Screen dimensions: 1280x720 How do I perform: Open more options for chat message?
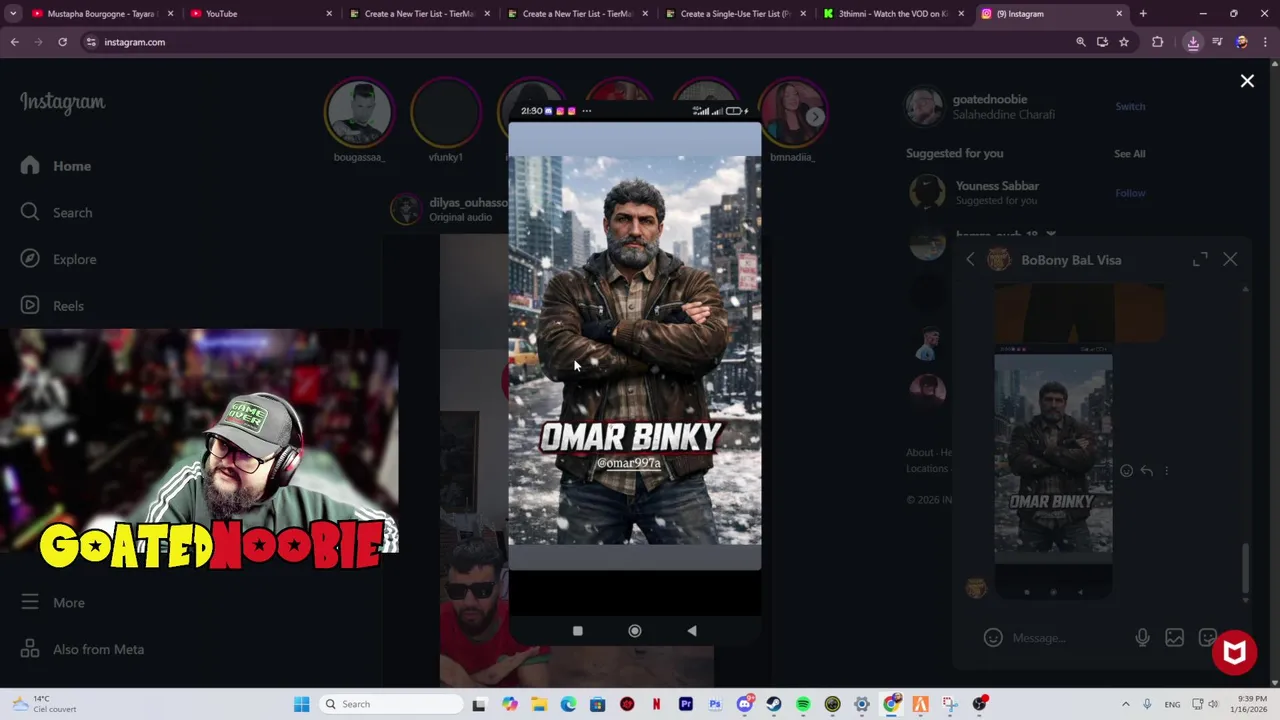point(1166,471)
